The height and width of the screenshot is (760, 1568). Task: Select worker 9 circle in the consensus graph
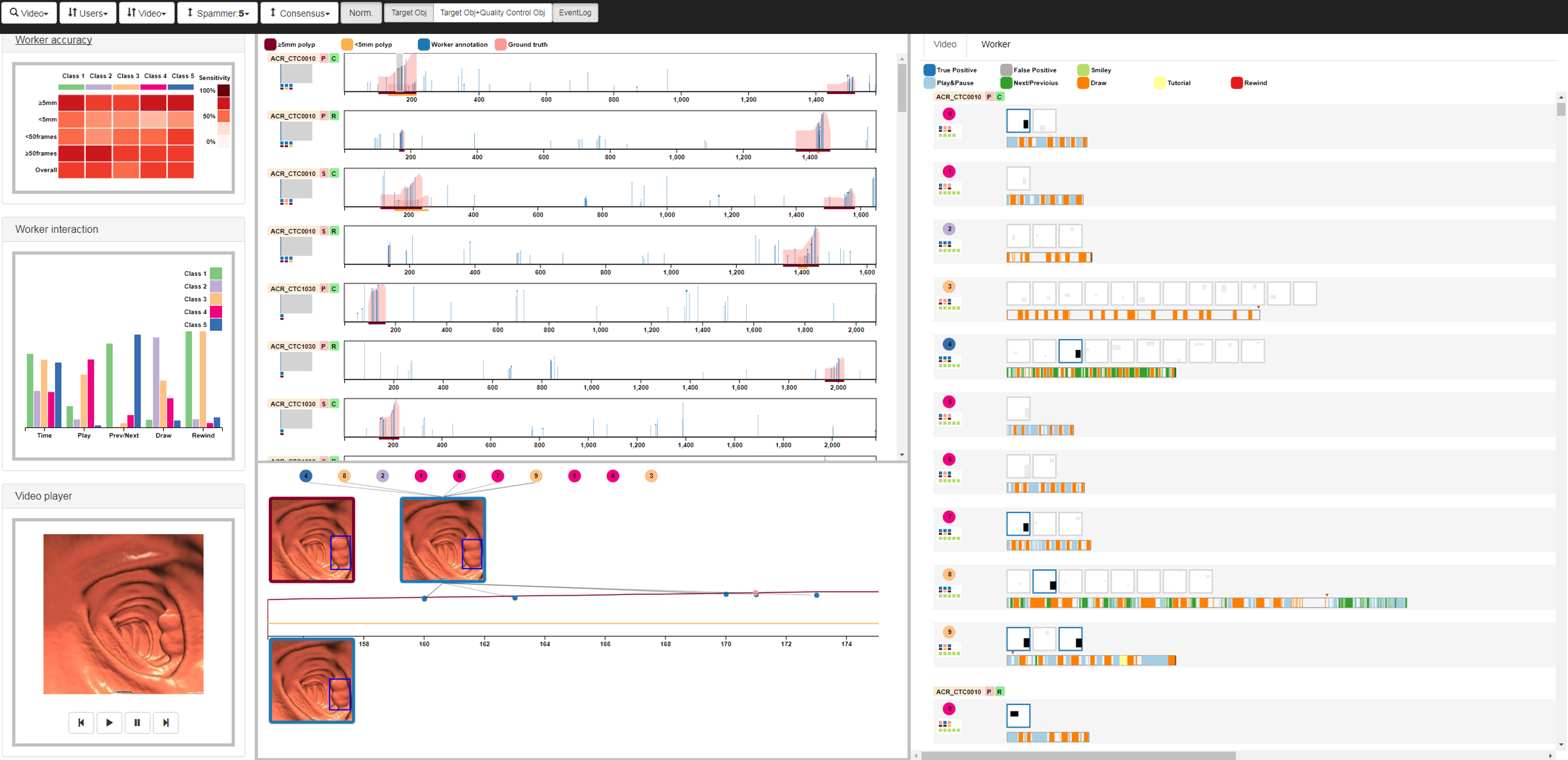click(x=536, y=476)
